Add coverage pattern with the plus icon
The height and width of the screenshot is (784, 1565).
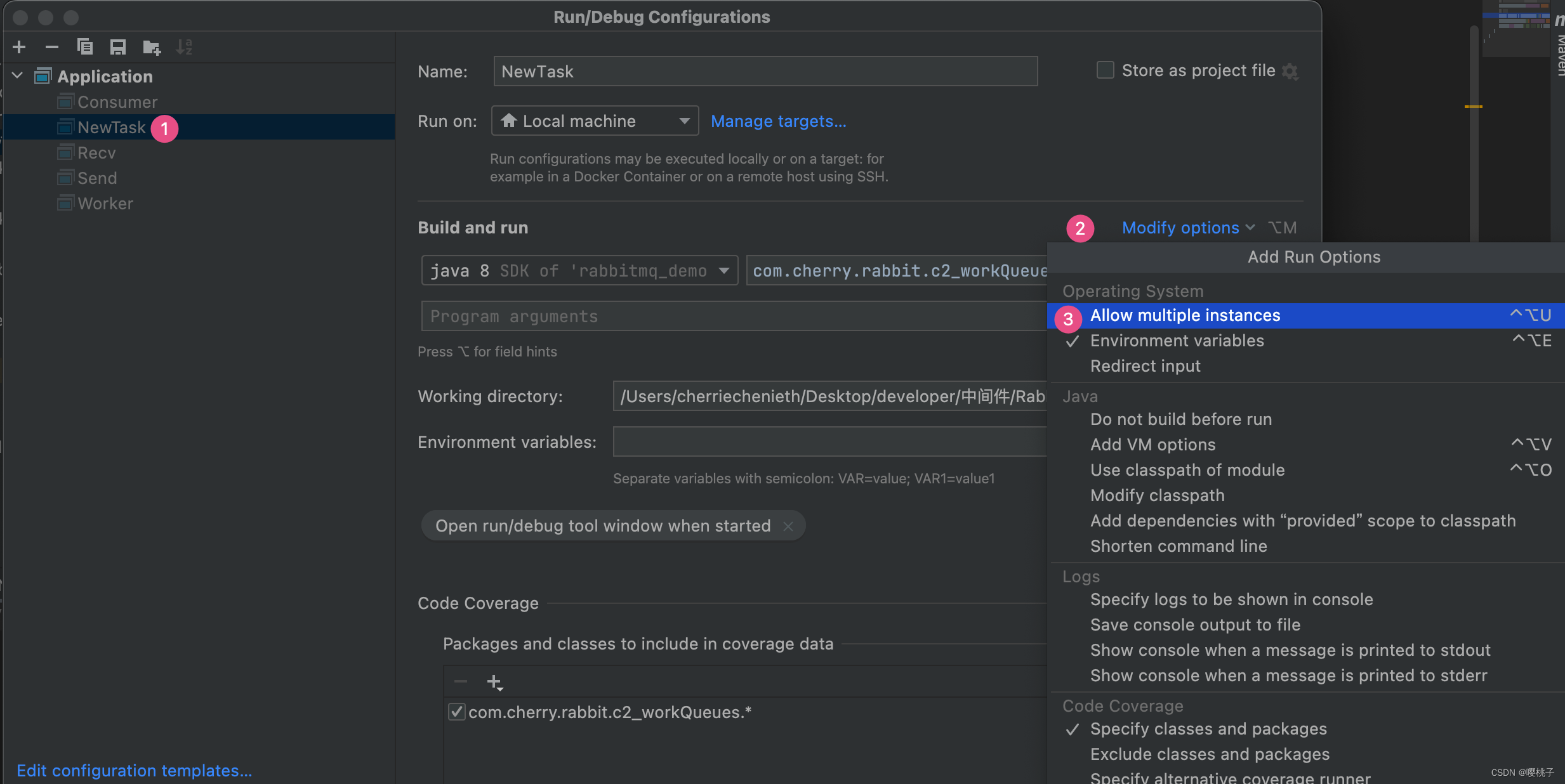(495, 683)
